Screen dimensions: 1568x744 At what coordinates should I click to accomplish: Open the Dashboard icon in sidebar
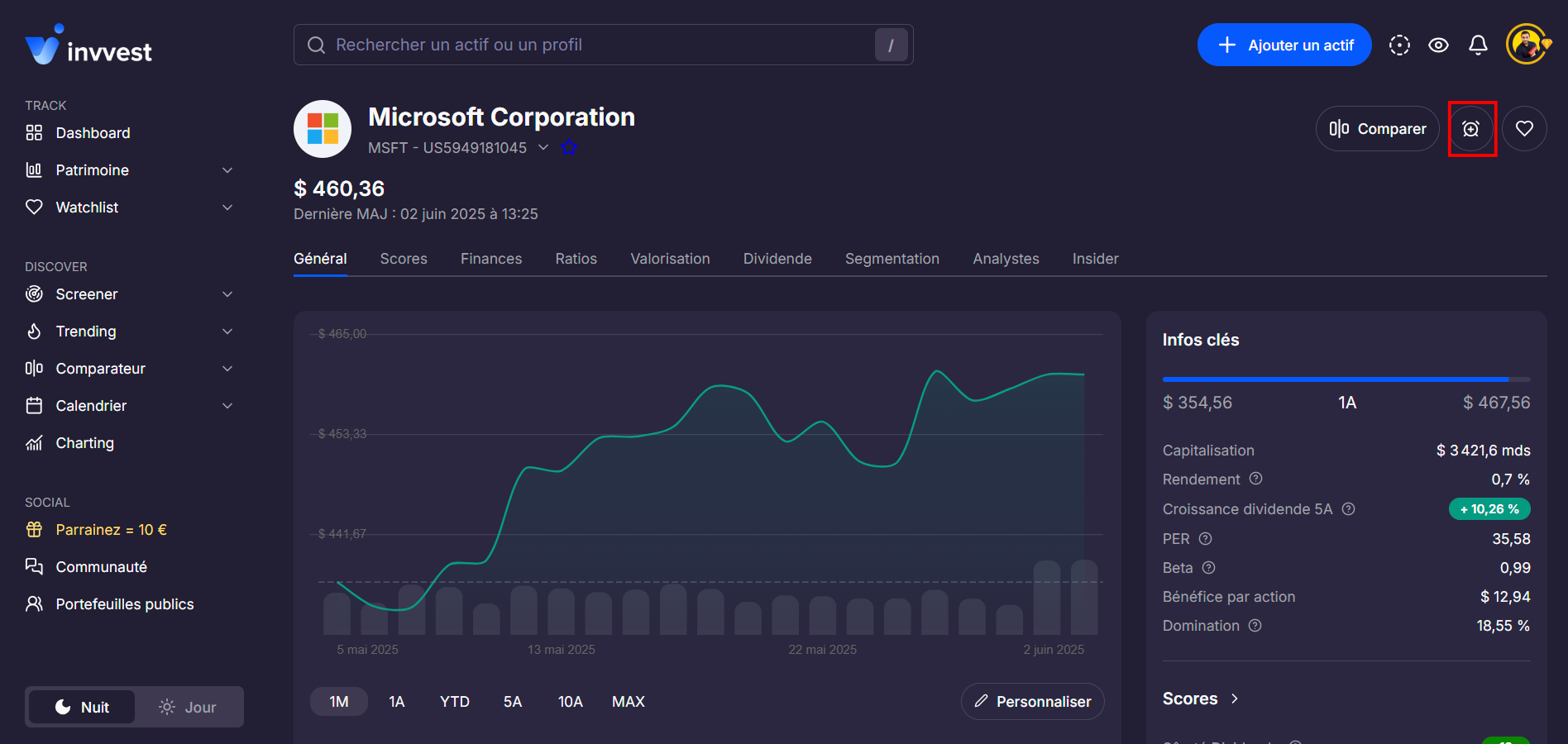coord(34,133)
